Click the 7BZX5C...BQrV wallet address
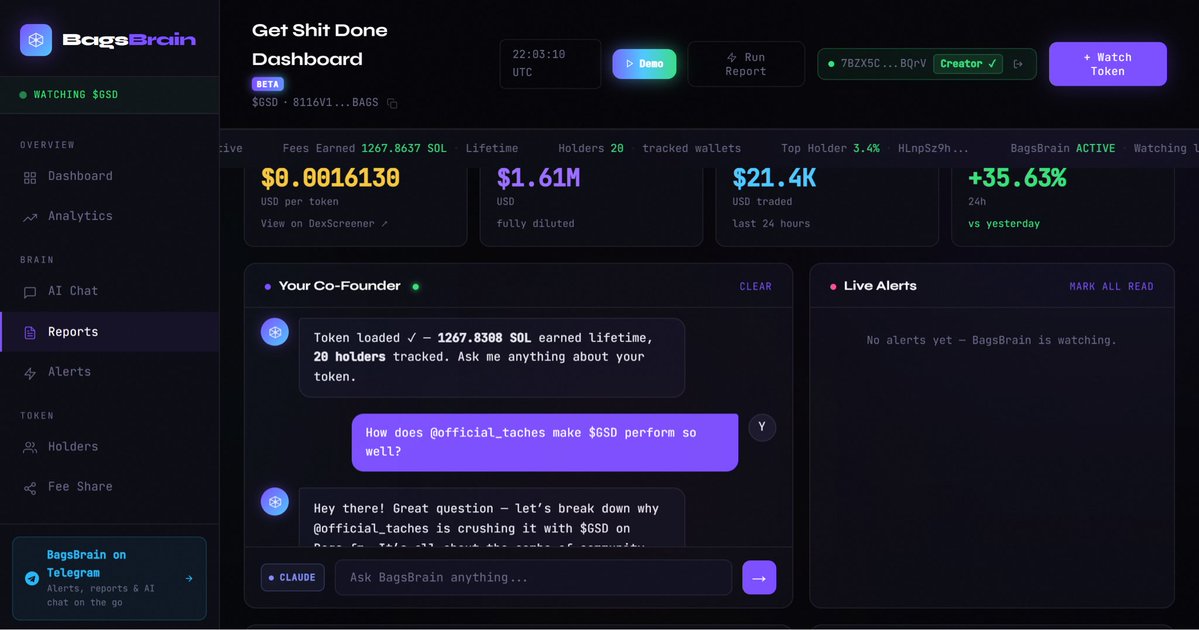Viewport: 1199px width, 630px height. tap(883, 64)
